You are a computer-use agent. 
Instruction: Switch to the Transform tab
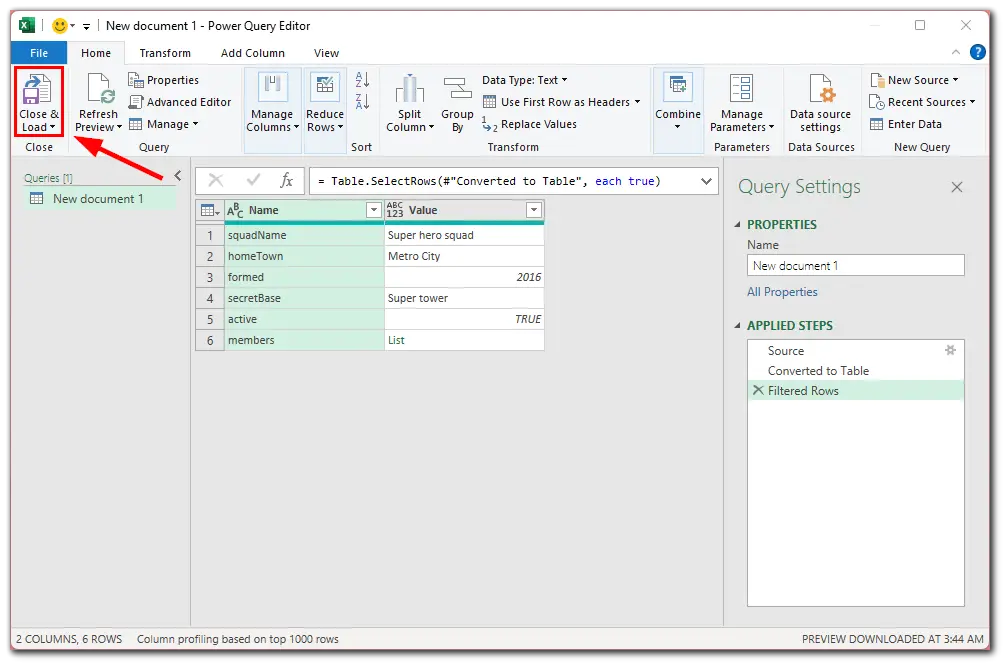[x=165, y=53]
